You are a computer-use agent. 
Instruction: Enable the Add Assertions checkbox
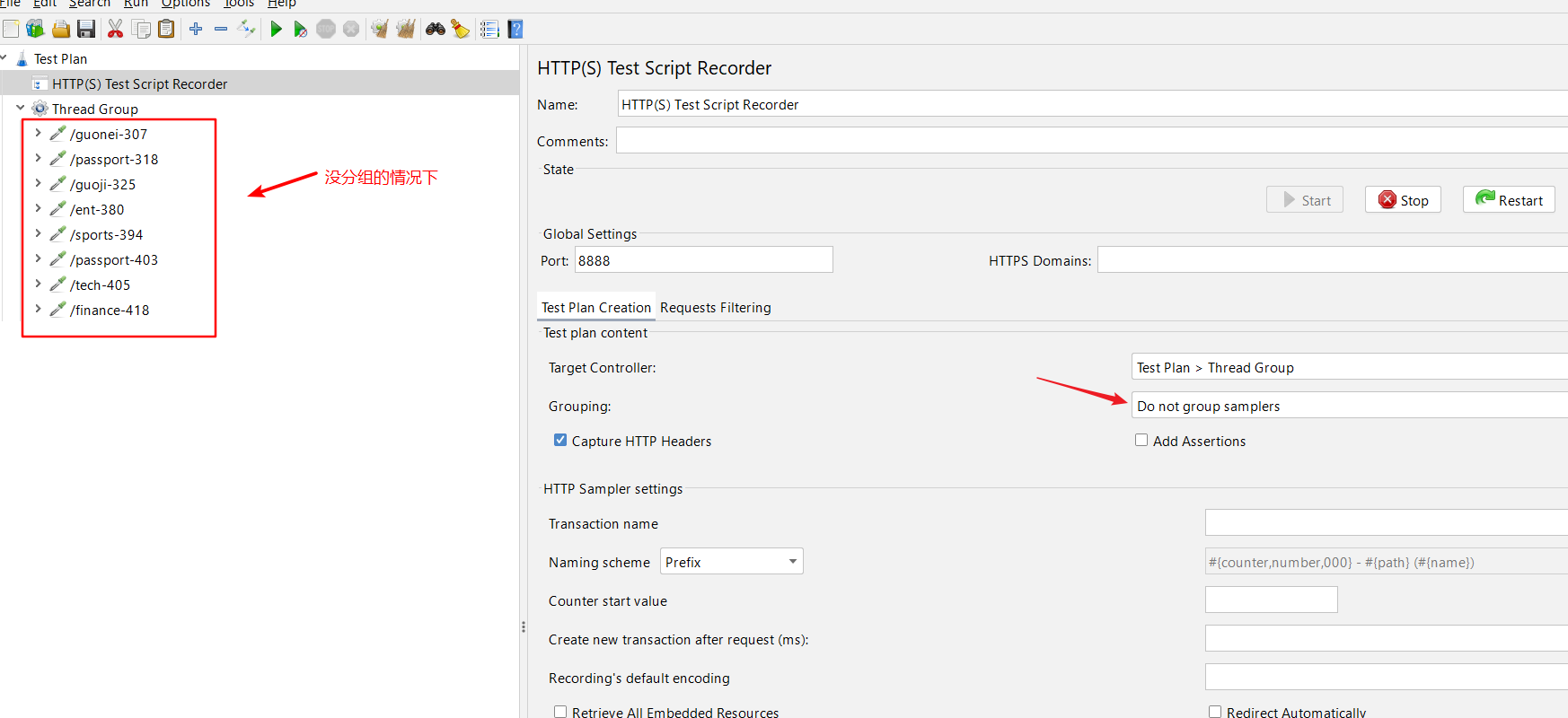(x=1141, y=441)
